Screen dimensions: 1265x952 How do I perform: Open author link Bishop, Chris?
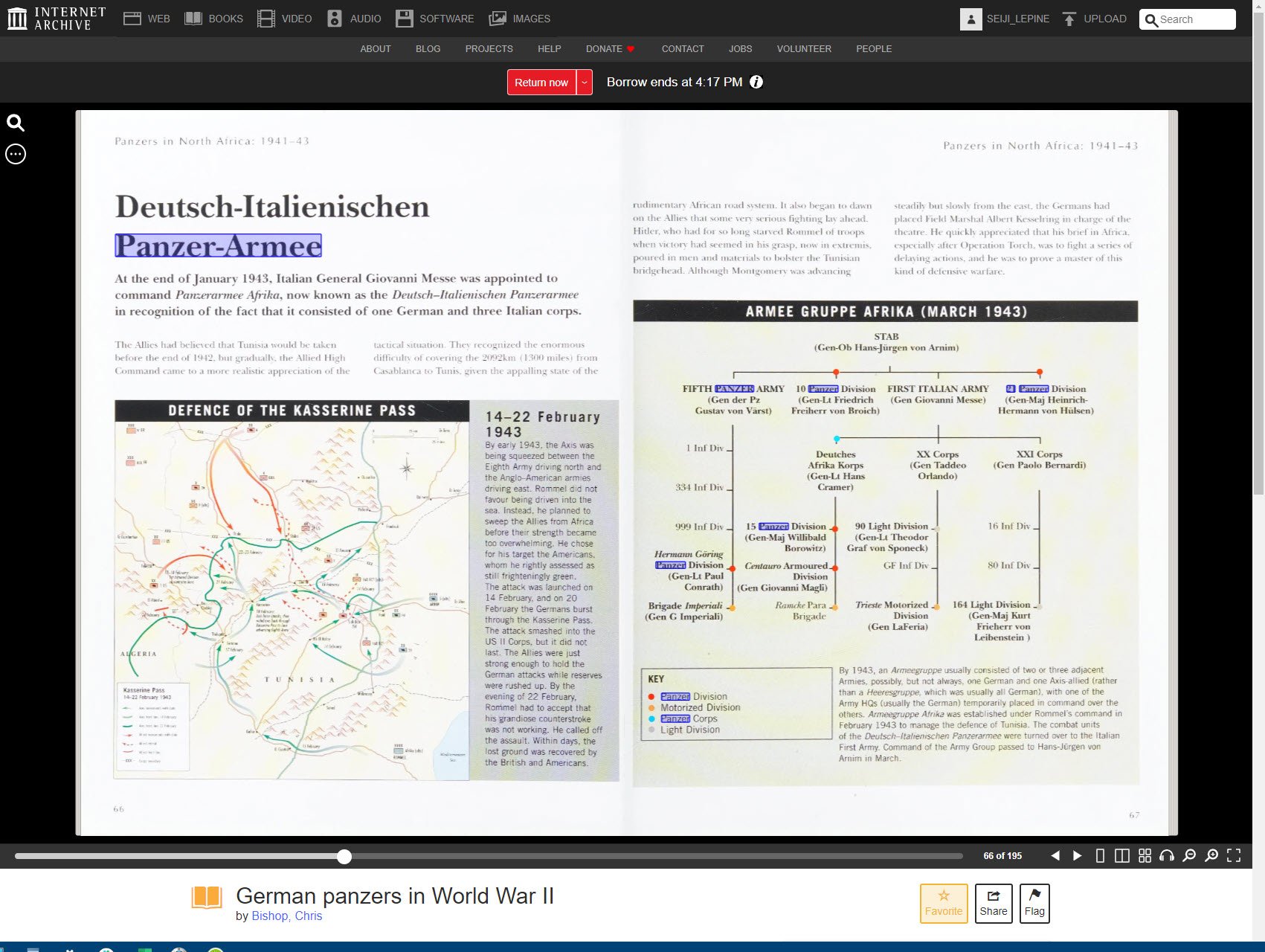(x=286, y=916)
